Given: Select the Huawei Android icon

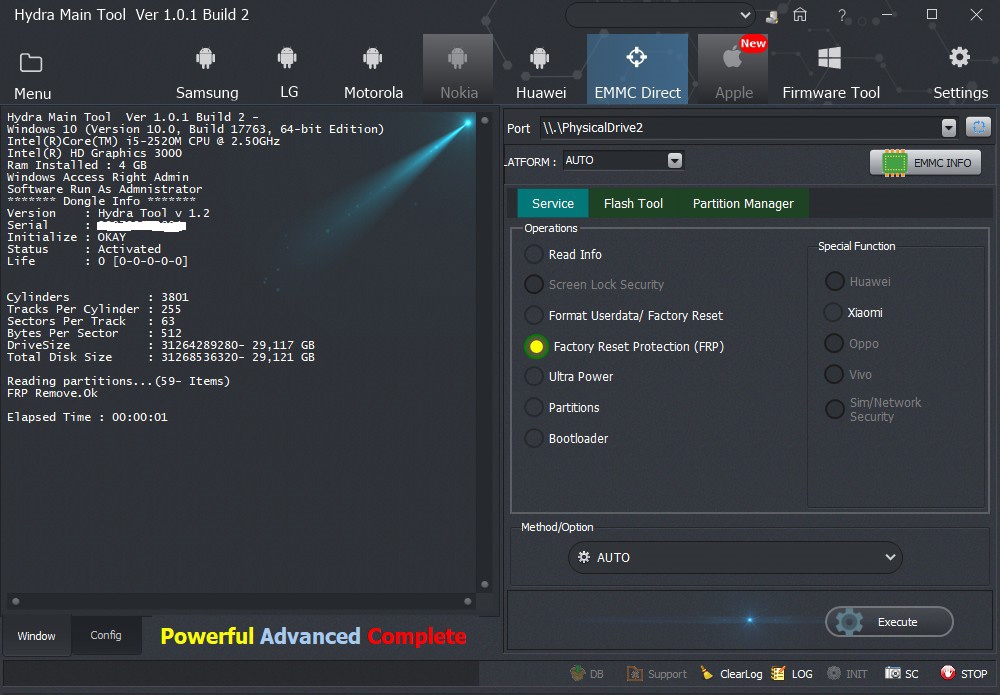Looking at the screenshot, I should [x=540, y=59].
